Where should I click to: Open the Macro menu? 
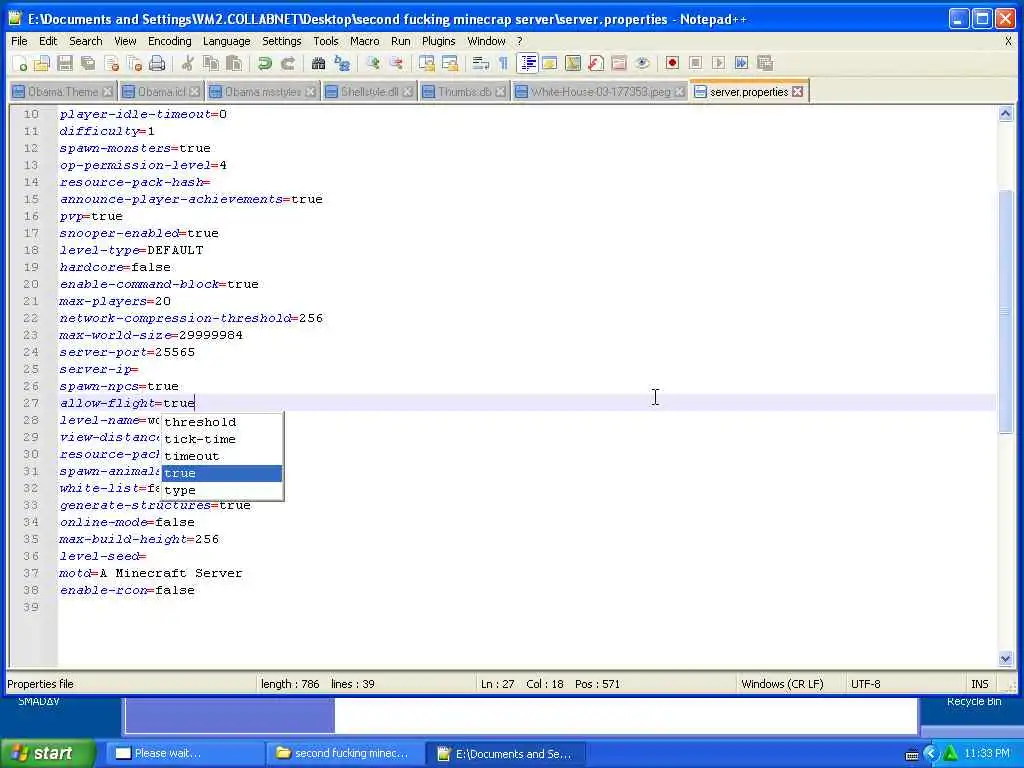tap(364, 41)
